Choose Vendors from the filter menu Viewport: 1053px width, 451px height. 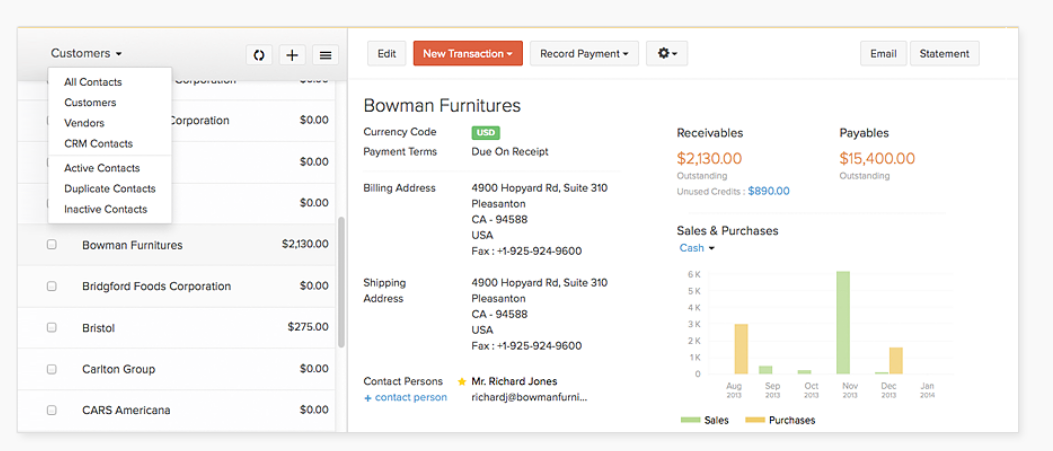[x=84, y=123]
